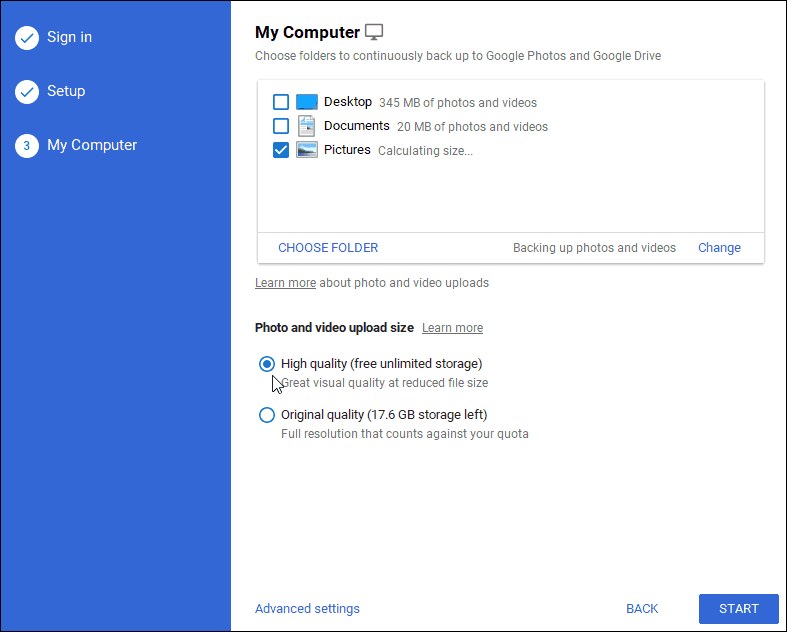Open Learn more about photo and video uploads
787x632 pixels.
click(x=286, y=283)
